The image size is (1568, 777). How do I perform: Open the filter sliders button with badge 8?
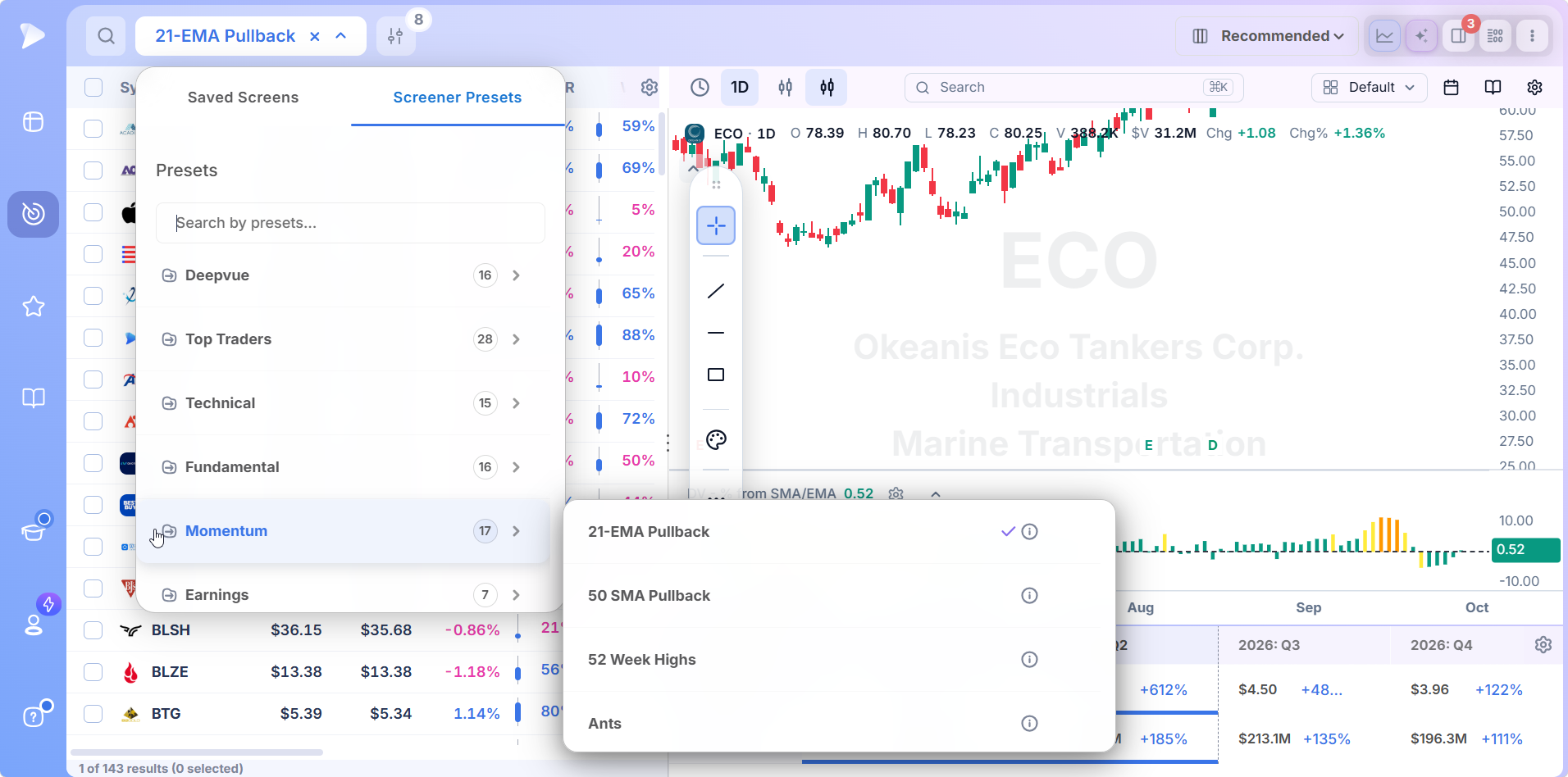(x=396, y=36)
